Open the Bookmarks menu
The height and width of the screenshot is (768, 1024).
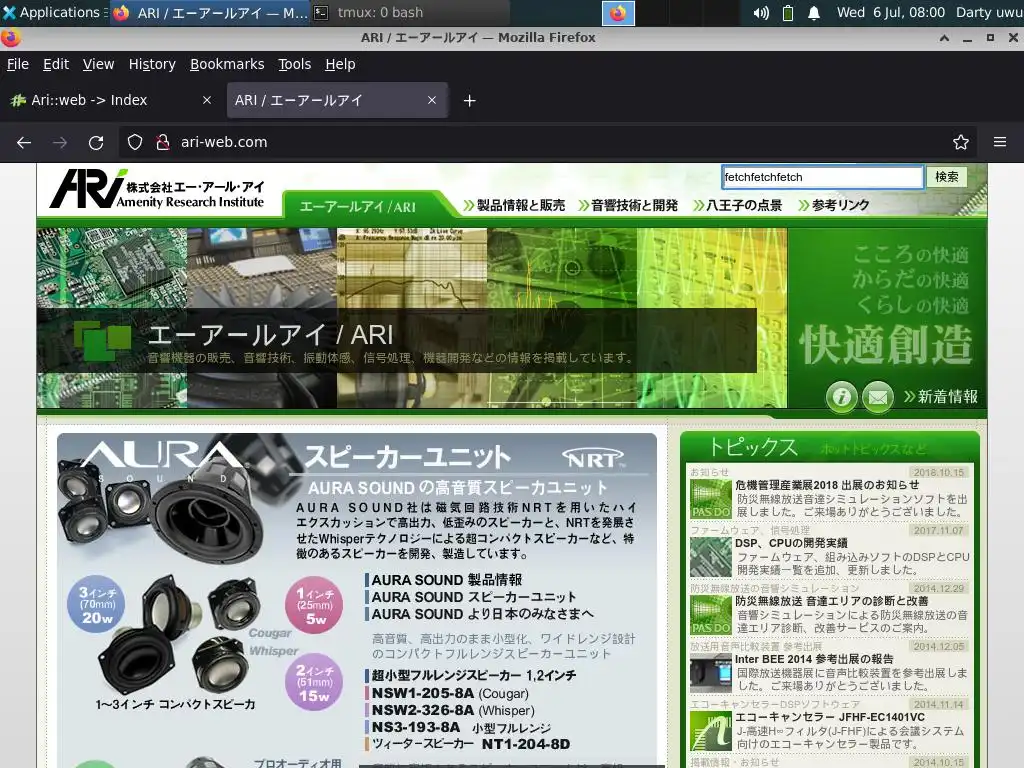[x=227, y=64]
